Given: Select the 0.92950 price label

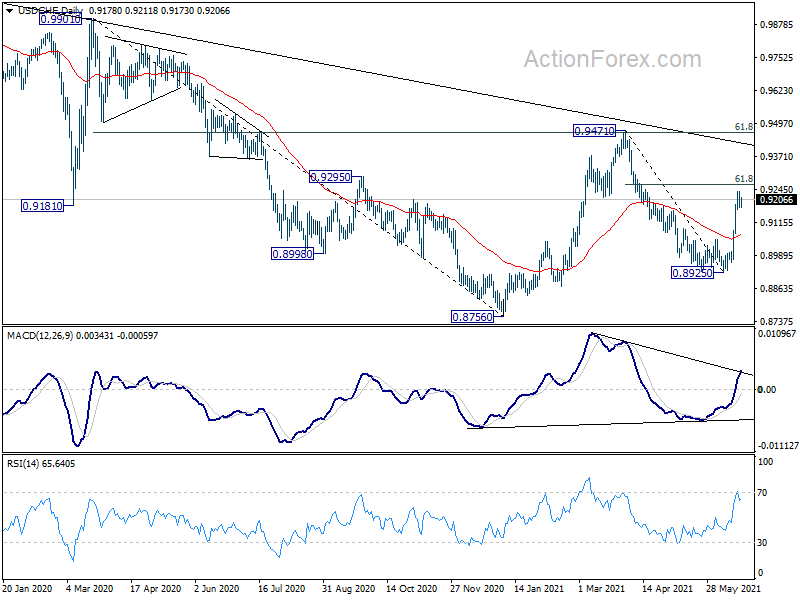Looking at the screenshot, I should click(x=331, y=177).
